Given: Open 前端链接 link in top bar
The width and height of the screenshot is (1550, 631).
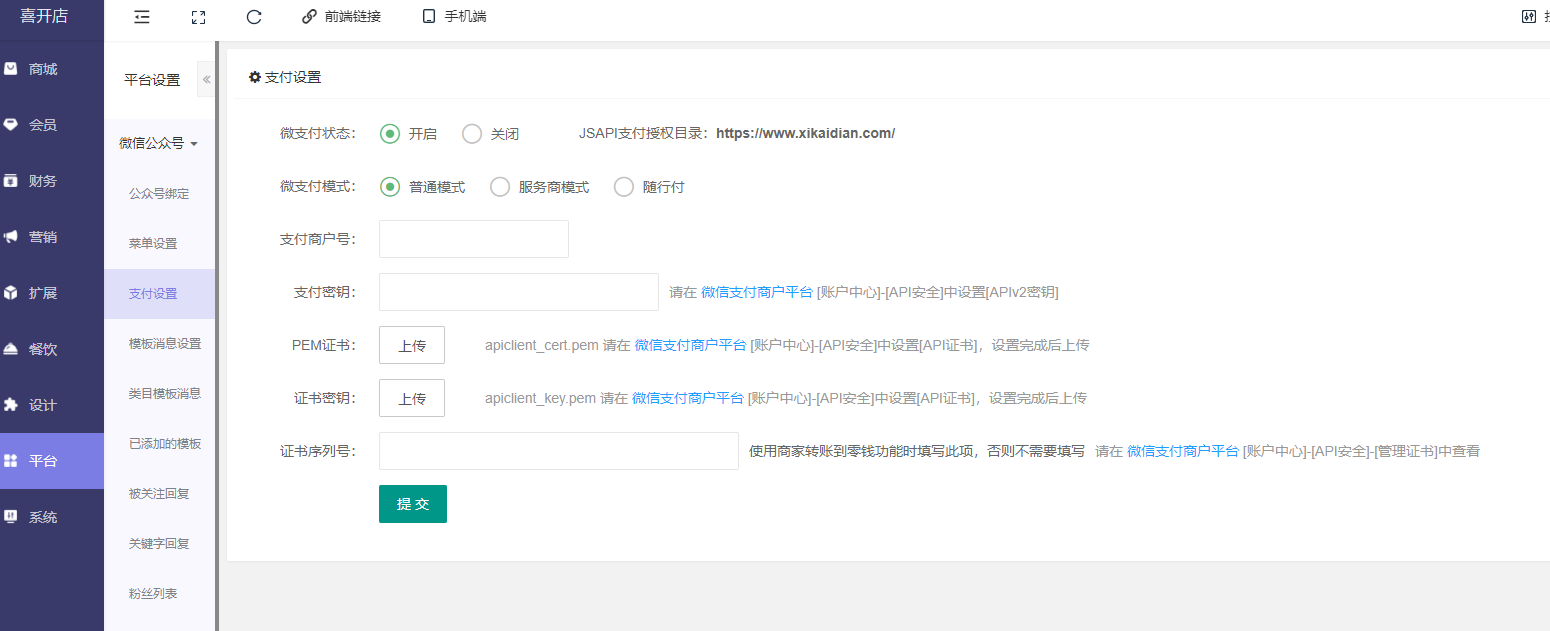Looking at the screenshot, I should (341, 17).
